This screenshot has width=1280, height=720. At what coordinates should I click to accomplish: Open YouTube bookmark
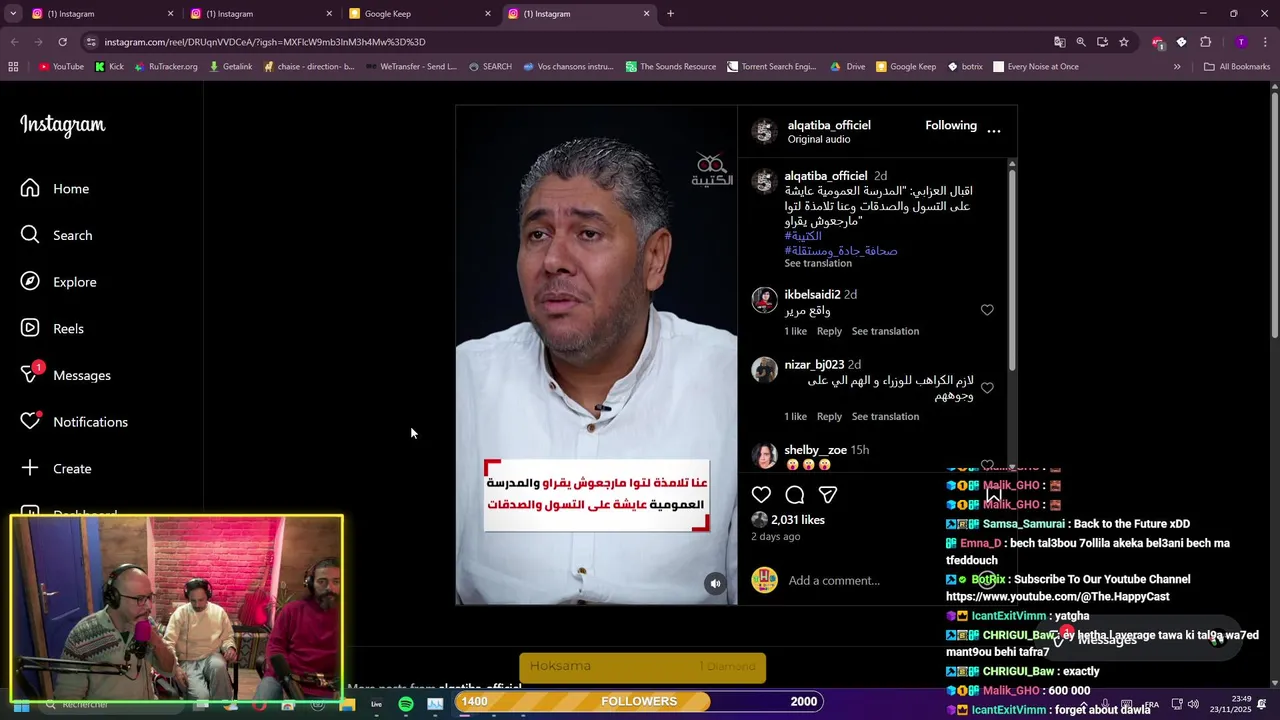(x=61, y=67)
